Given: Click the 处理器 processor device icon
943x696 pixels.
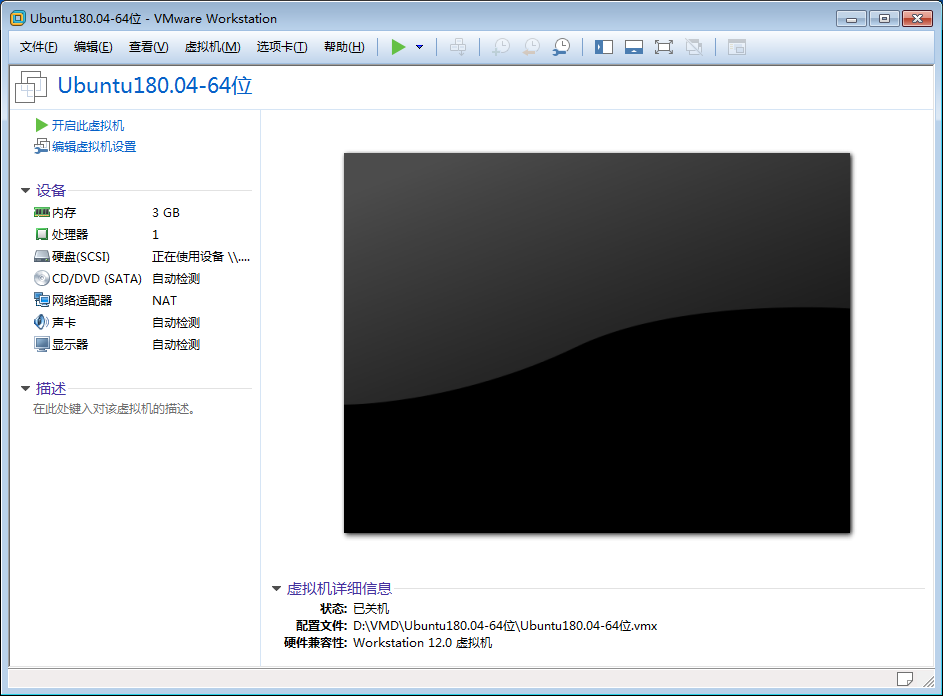Looking at the screenshot, I should (x=41, y=234).
